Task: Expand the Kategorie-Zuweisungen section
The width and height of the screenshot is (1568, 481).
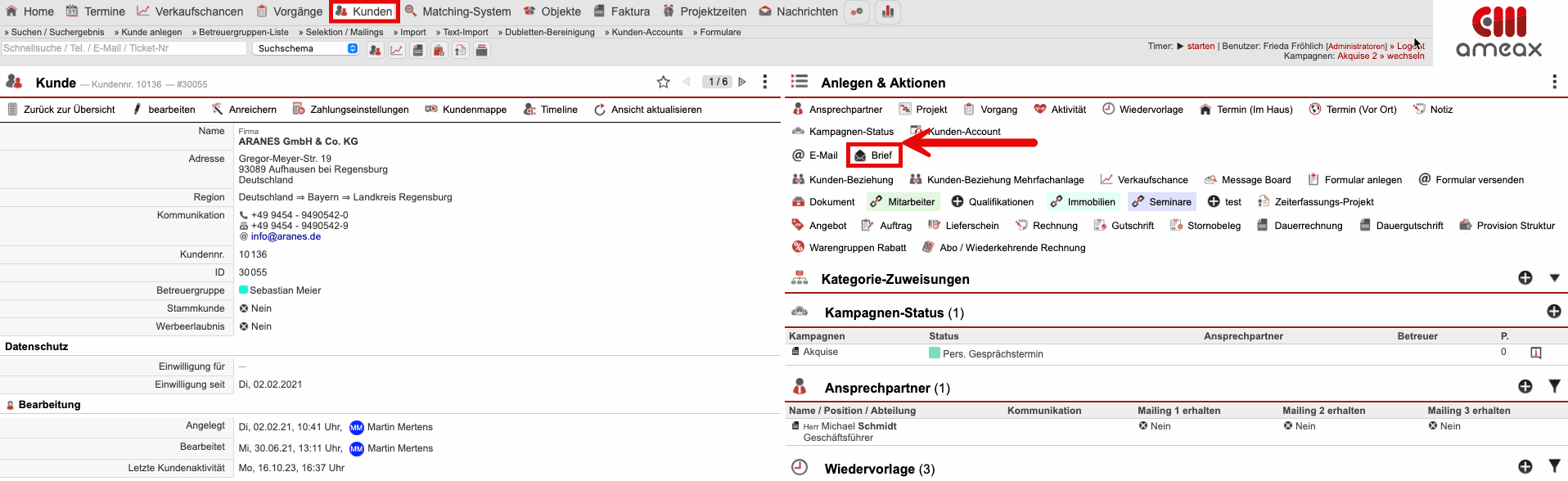Action: point(1553,278)
